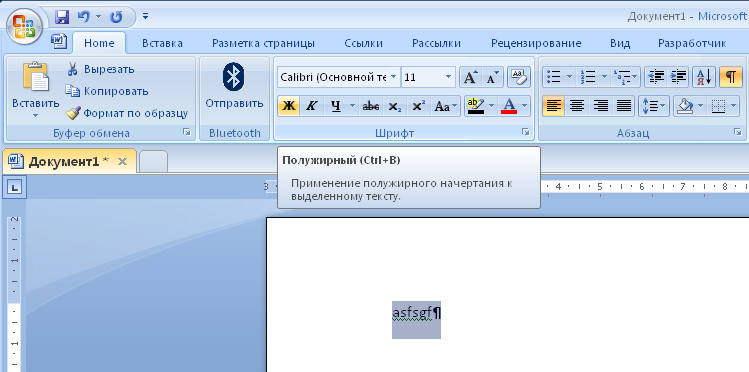Close the Документ1 tab

pyautogui.click(x=122, y=161)
